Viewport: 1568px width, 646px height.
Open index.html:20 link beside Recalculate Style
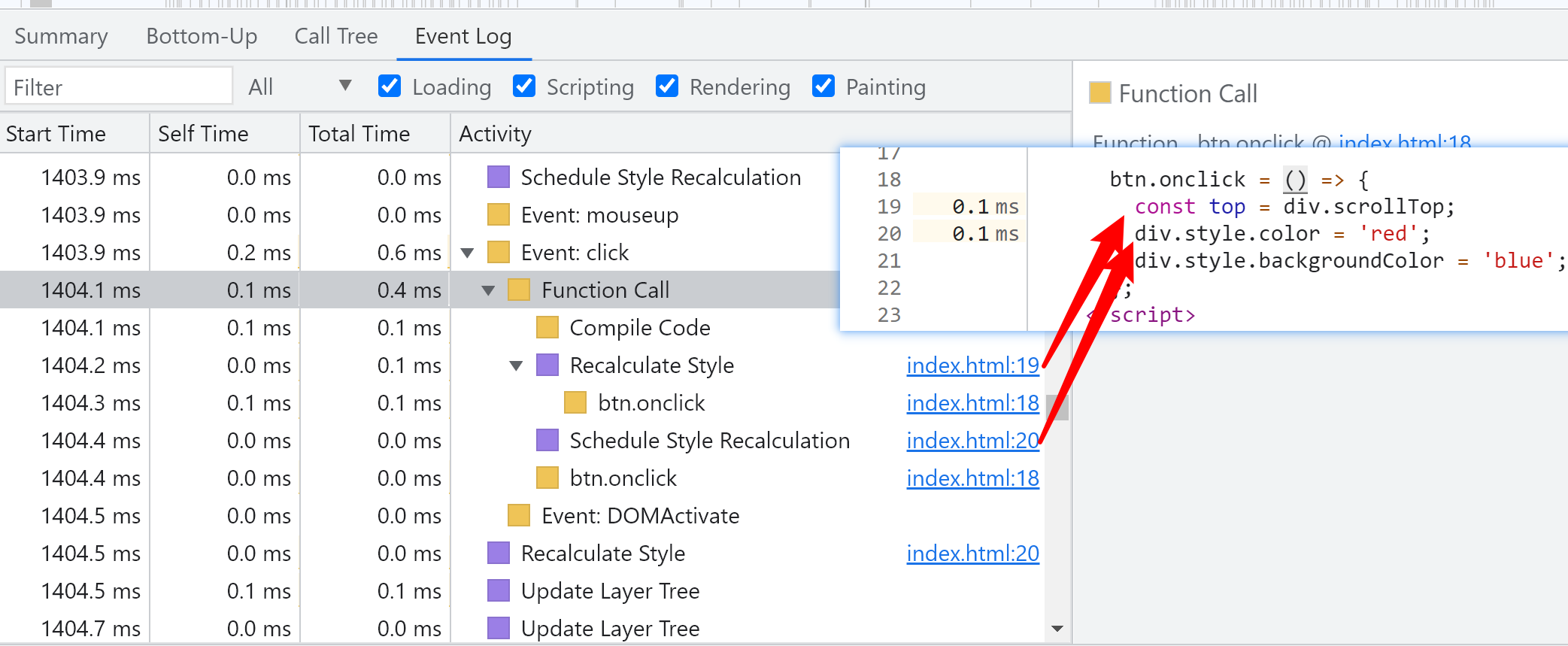972,553
